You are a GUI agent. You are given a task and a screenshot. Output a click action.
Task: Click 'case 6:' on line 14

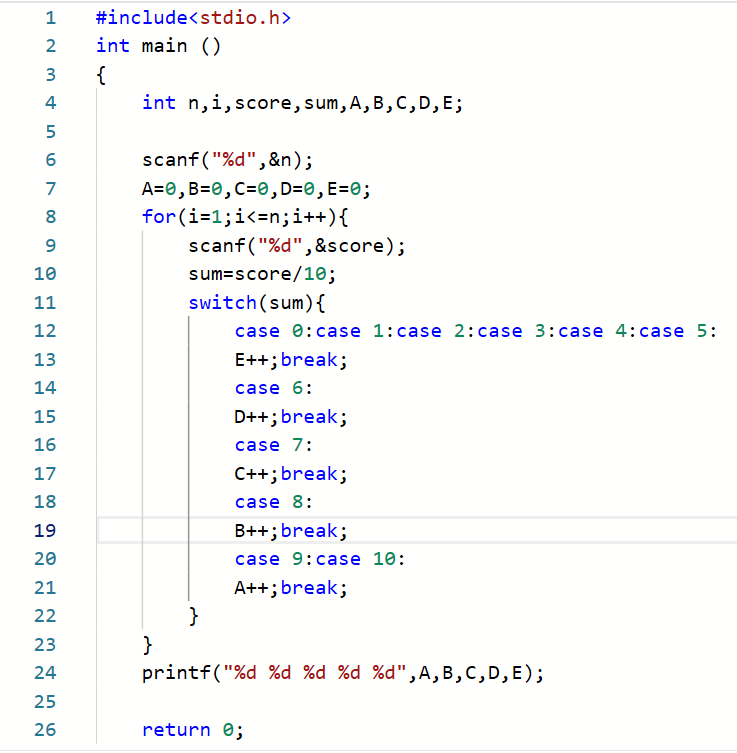(274, 388)
